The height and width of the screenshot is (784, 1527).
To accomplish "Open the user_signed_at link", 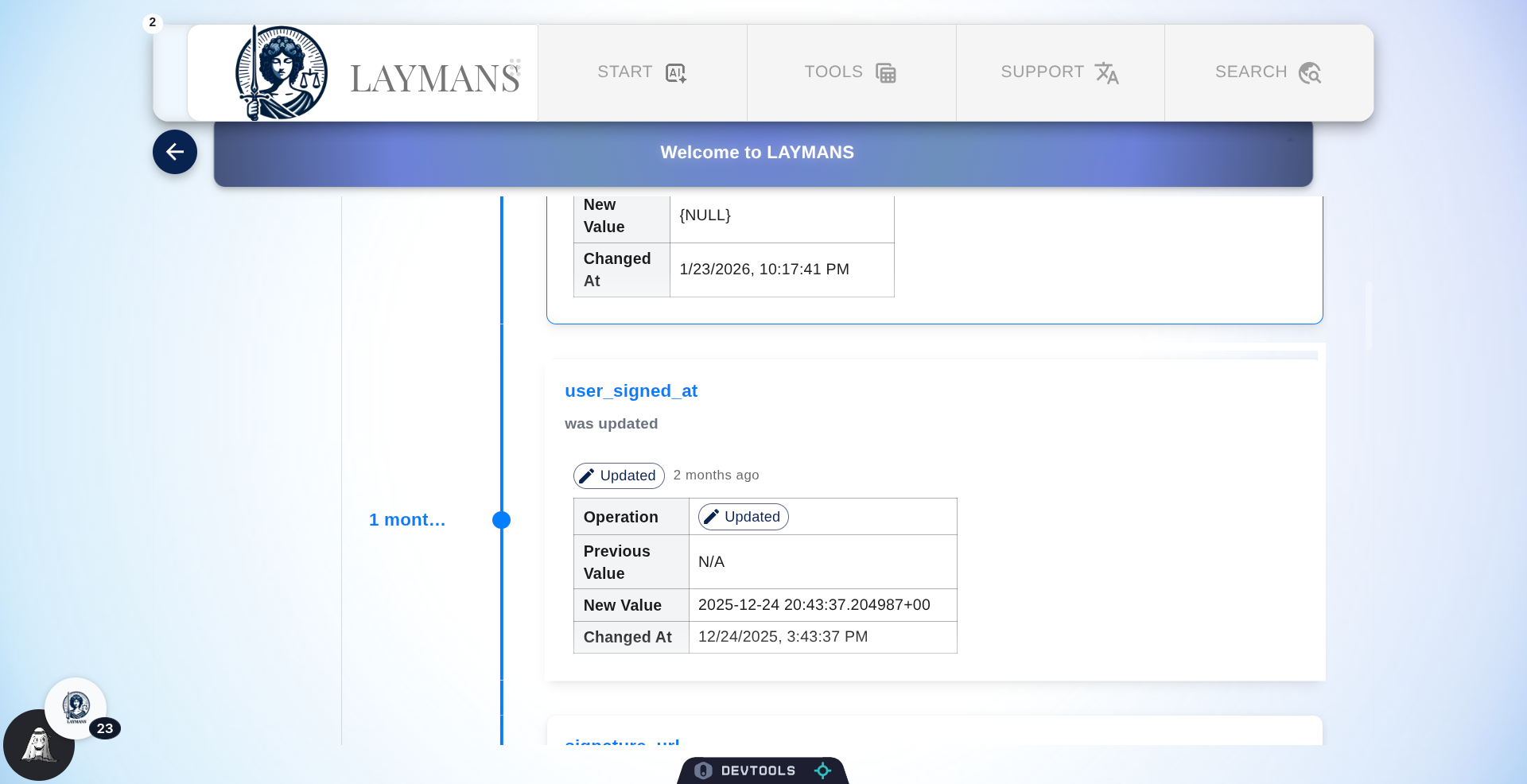I will (x=631, y=391).
